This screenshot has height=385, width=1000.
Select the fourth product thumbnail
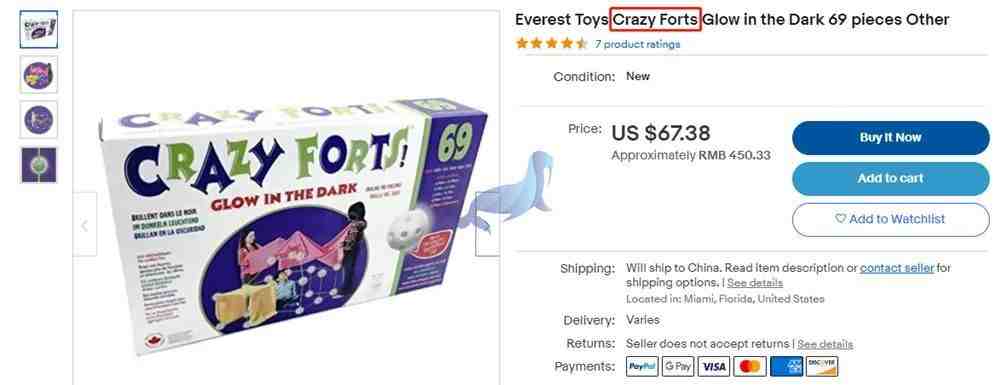coord(39,165)
